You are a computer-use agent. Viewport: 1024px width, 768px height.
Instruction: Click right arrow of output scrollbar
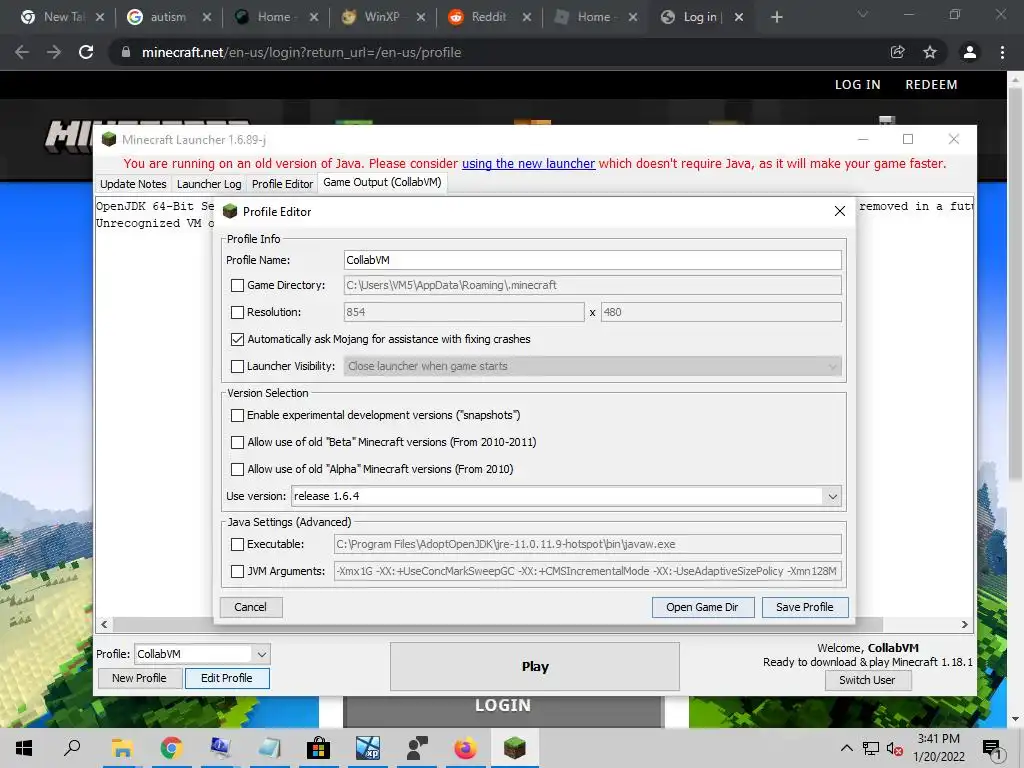965,624
